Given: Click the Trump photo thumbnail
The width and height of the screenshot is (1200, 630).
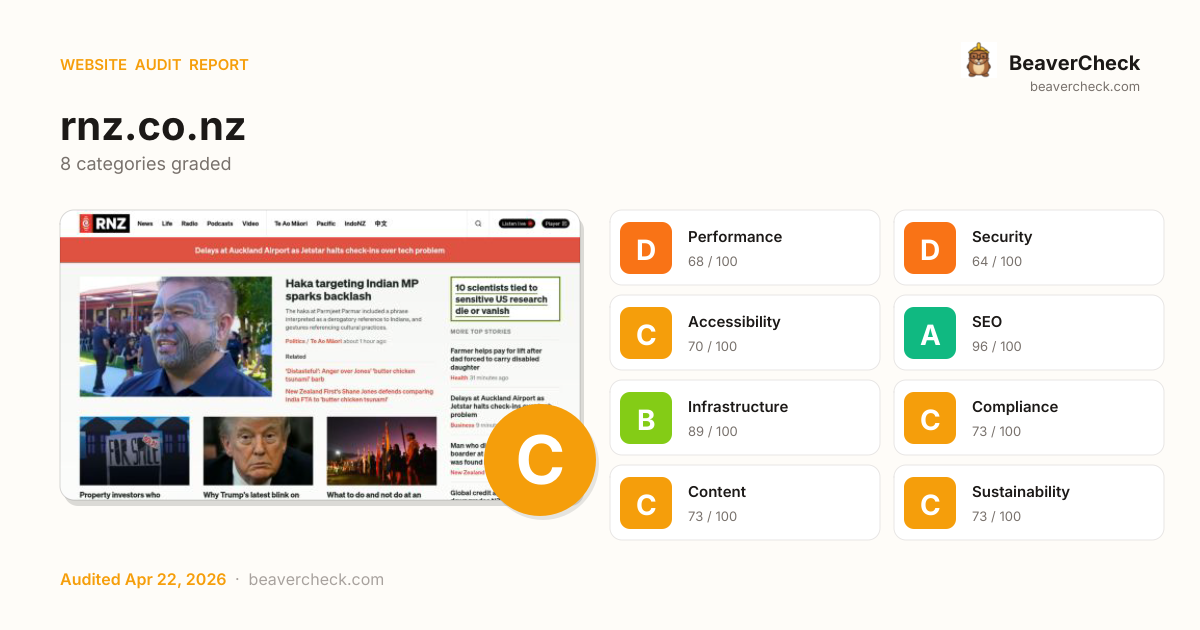Looking at the screenshot, I should tap(258, 451).
